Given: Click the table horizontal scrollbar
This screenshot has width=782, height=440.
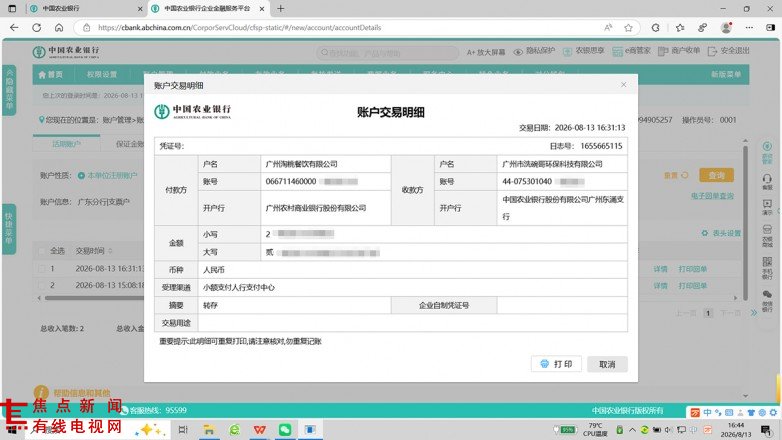Looking at the screenshot, I should pos(95,298).
